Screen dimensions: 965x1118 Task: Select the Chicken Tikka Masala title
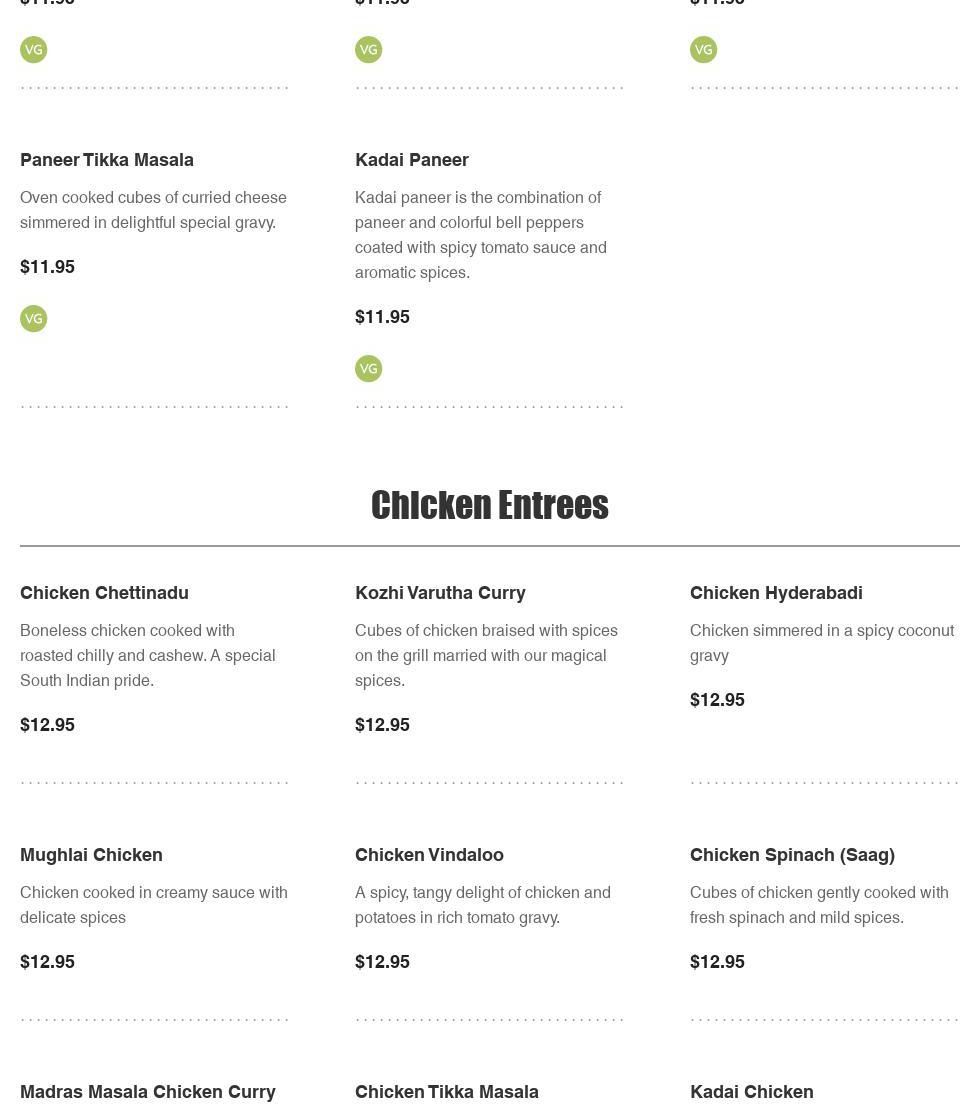point(447,1092)
